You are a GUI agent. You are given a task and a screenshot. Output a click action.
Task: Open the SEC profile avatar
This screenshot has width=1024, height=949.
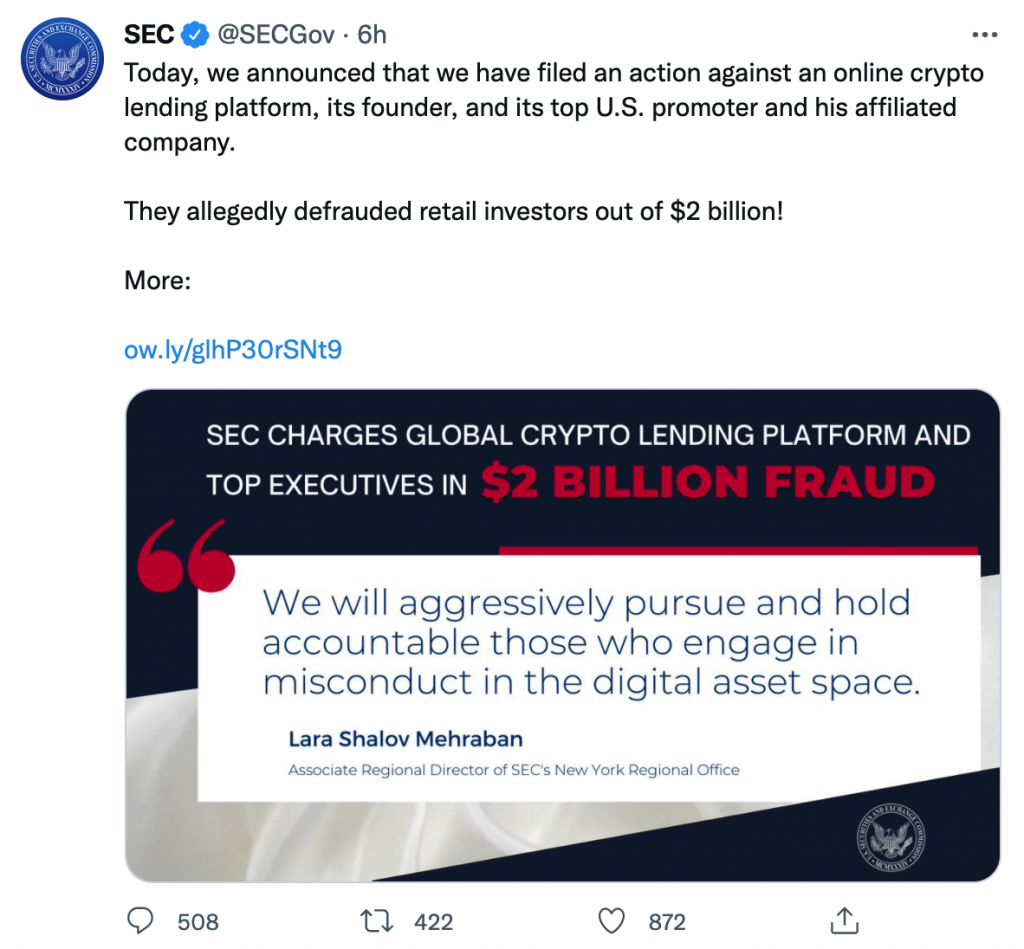pos(62,58)
